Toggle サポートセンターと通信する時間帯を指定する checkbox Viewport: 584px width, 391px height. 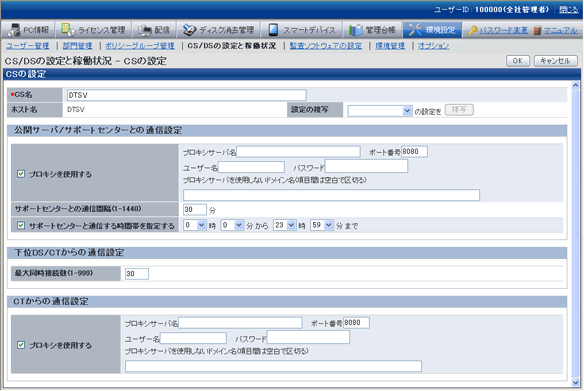(x=21, y=225)
